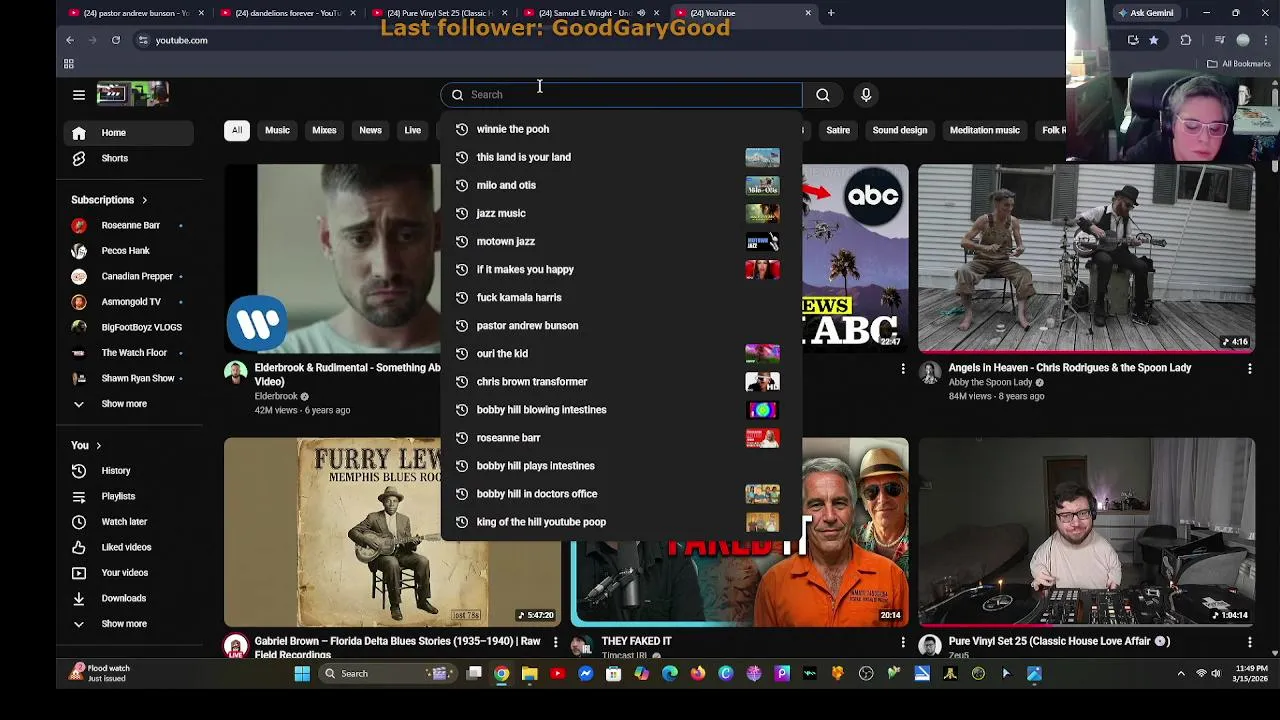Viewport: 1280px width, 720px height.
Task: Choose 'chris brown transformer' suggestion
Action: [621, 382]
